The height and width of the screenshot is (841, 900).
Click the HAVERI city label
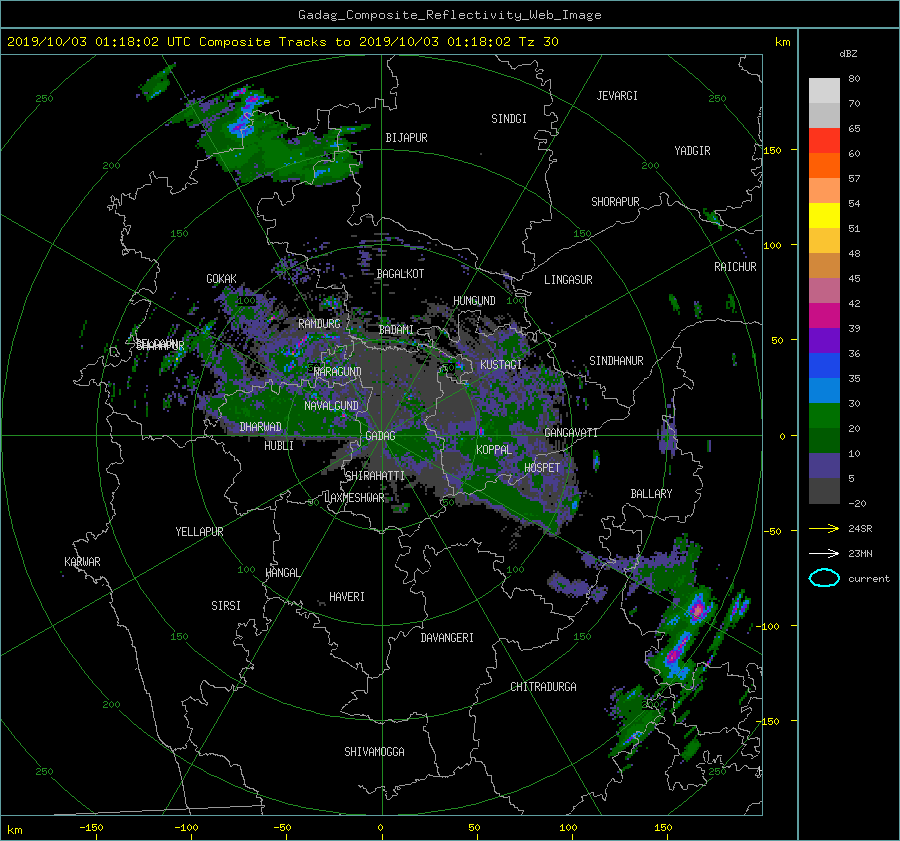coord(347,597)
